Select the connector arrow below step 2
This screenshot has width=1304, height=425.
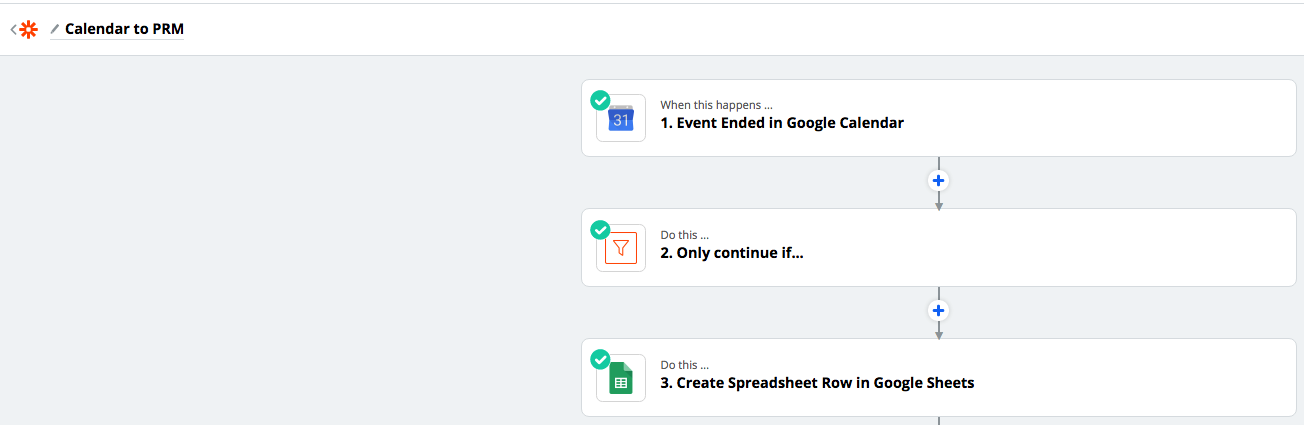pos(938,330)
